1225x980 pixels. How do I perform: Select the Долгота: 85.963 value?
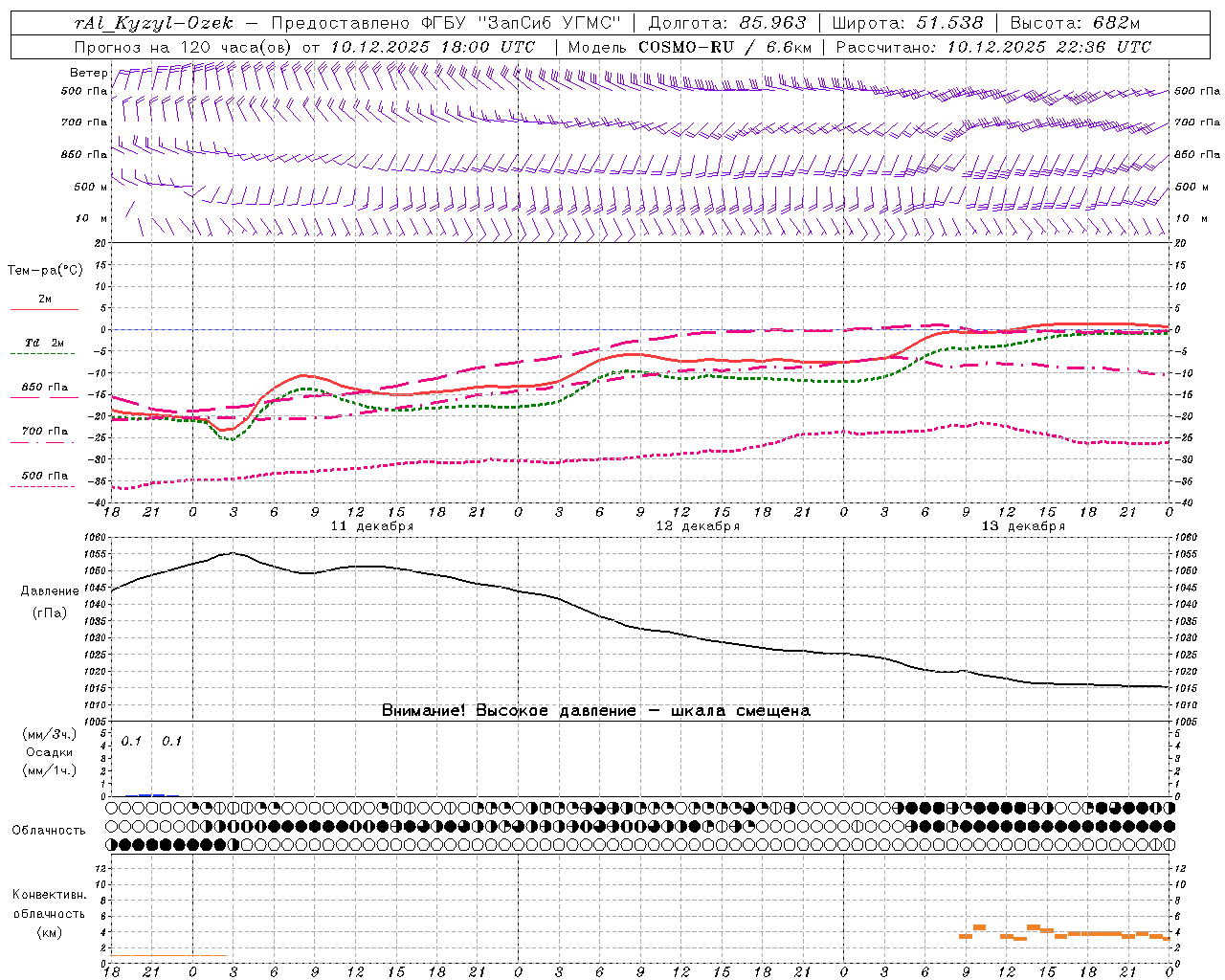click(x=727, y=23)
